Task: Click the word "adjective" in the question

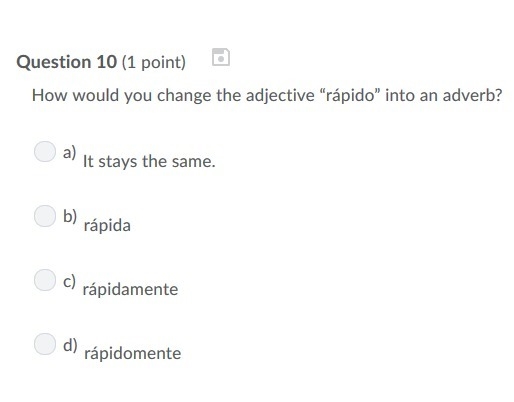Action: coord(280,96)
